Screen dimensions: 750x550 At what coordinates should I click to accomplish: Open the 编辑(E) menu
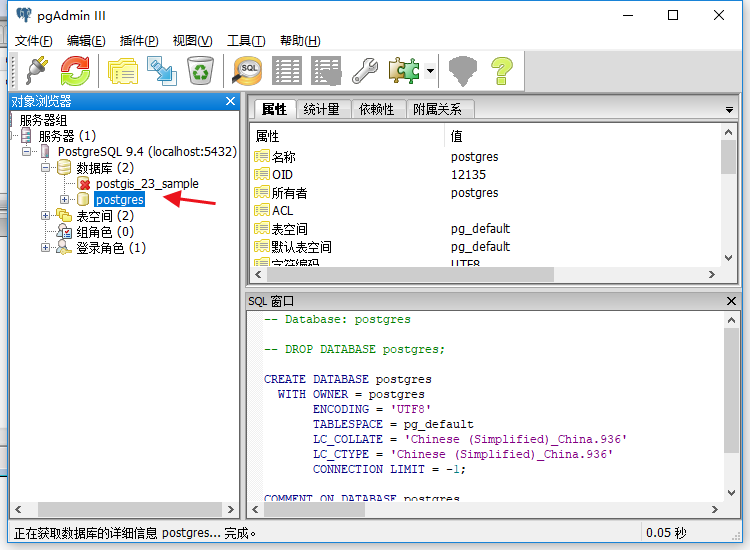[x=86, y=41]
